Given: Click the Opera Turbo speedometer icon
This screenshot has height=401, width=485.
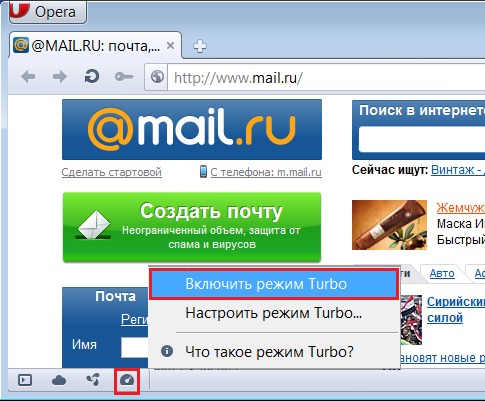Looking at the screenshot, I should click(x=127, y=380).
